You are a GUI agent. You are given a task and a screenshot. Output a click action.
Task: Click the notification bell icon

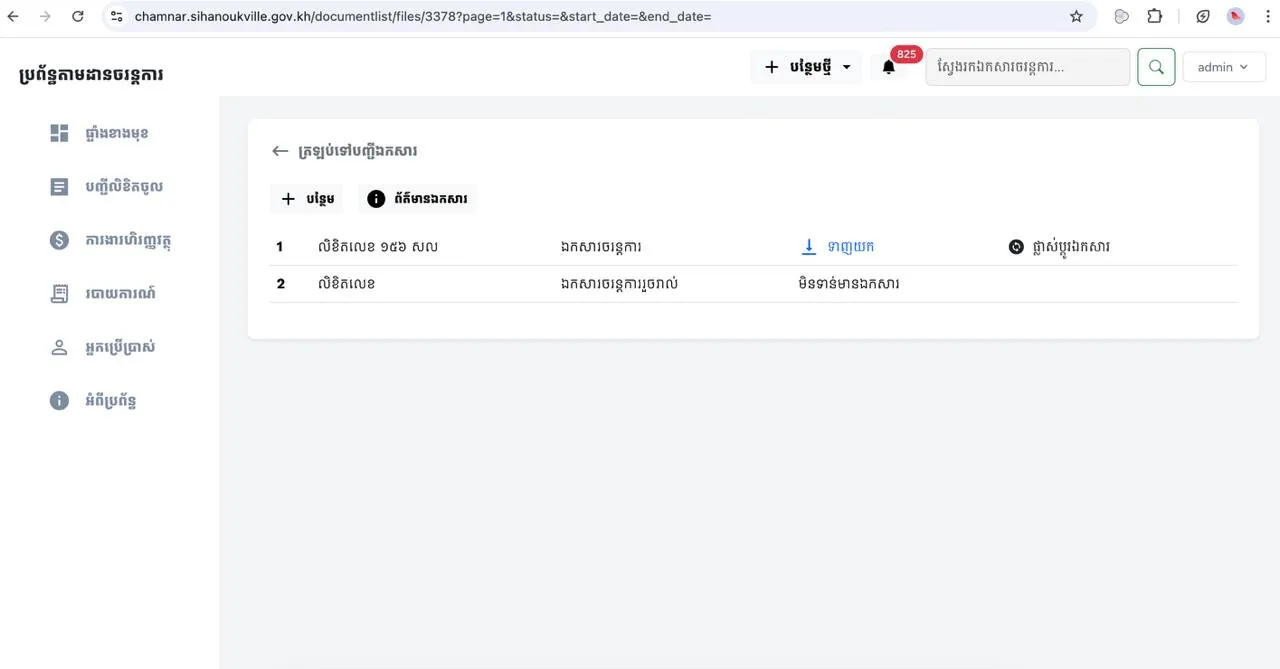888,67
